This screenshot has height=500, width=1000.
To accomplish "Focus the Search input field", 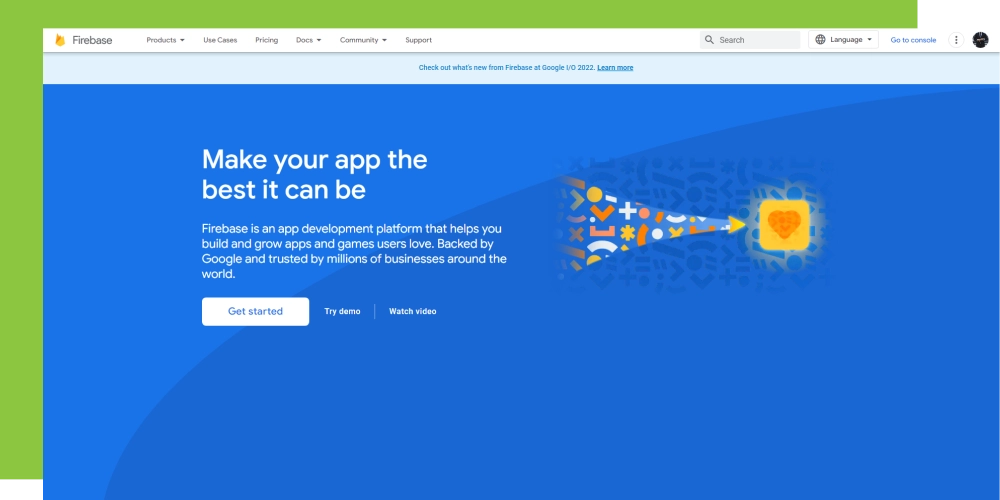I will (750, 40).
